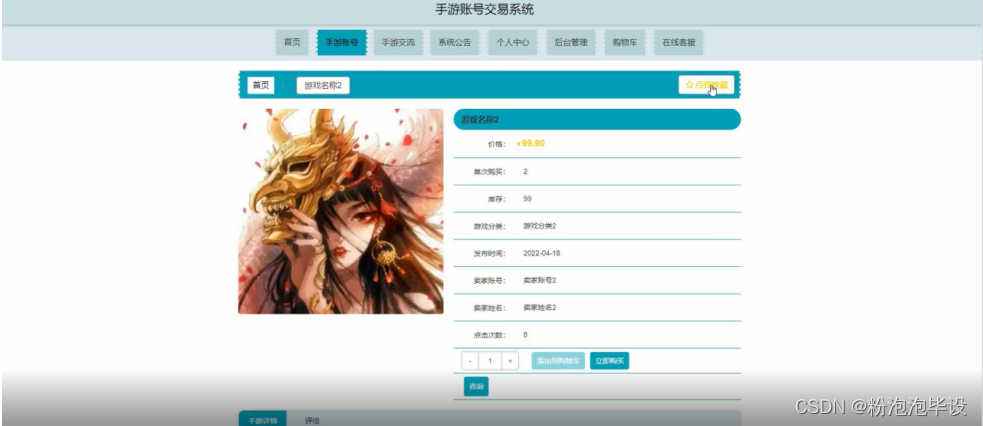Click the 卖家姓名2 value

pos(539,308)
